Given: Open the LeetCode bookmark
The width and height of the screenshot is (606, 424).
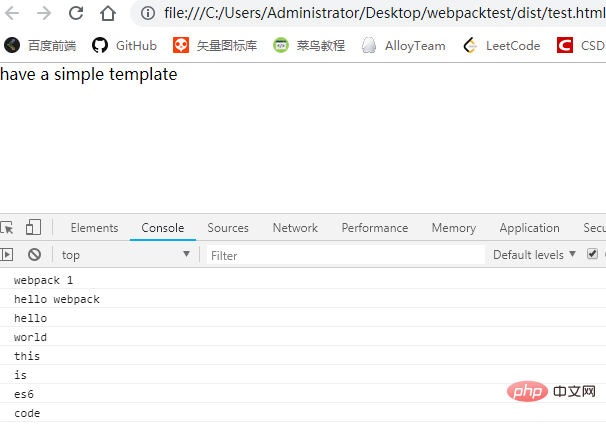Looking at the screenshot, I should 501,45.
